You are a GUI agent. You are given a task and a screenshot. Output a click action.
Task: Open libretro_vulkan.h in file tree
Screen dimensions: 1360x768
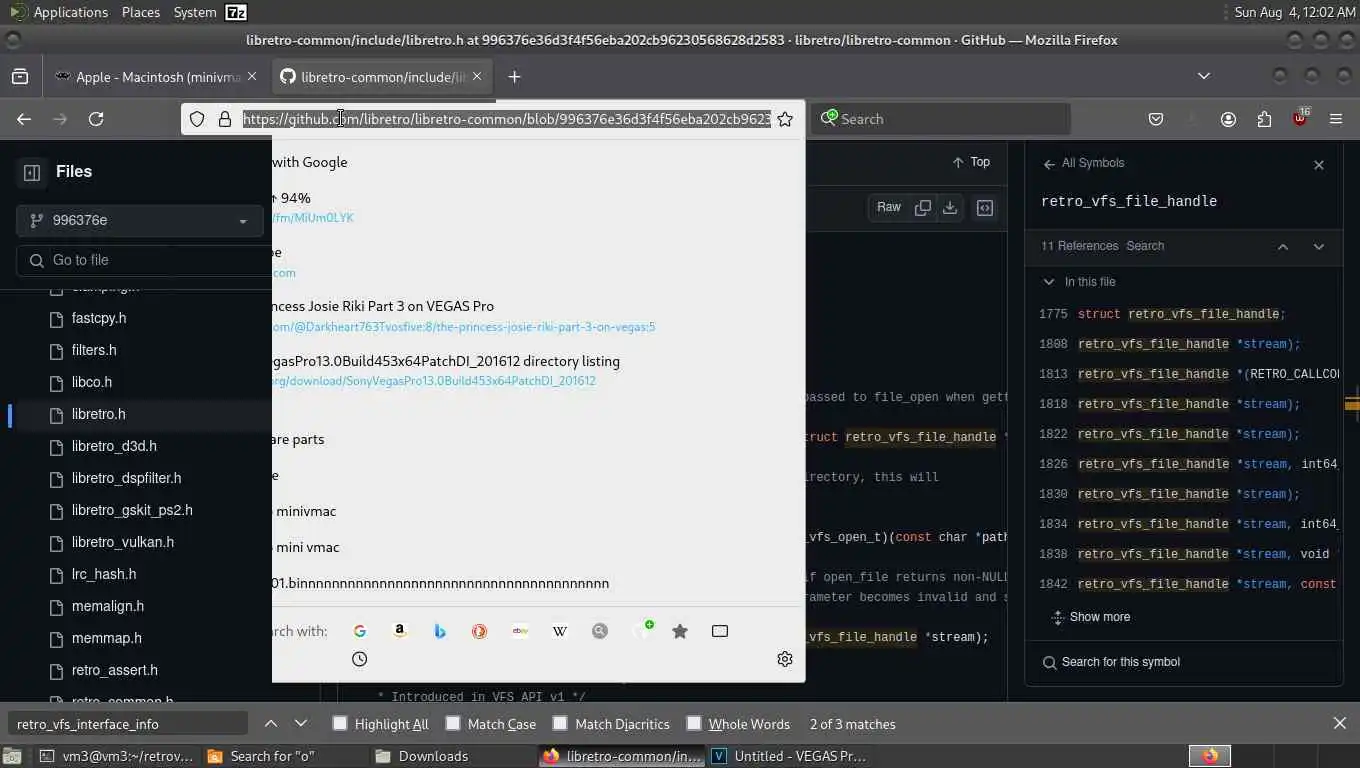click(x=123, y=542)
